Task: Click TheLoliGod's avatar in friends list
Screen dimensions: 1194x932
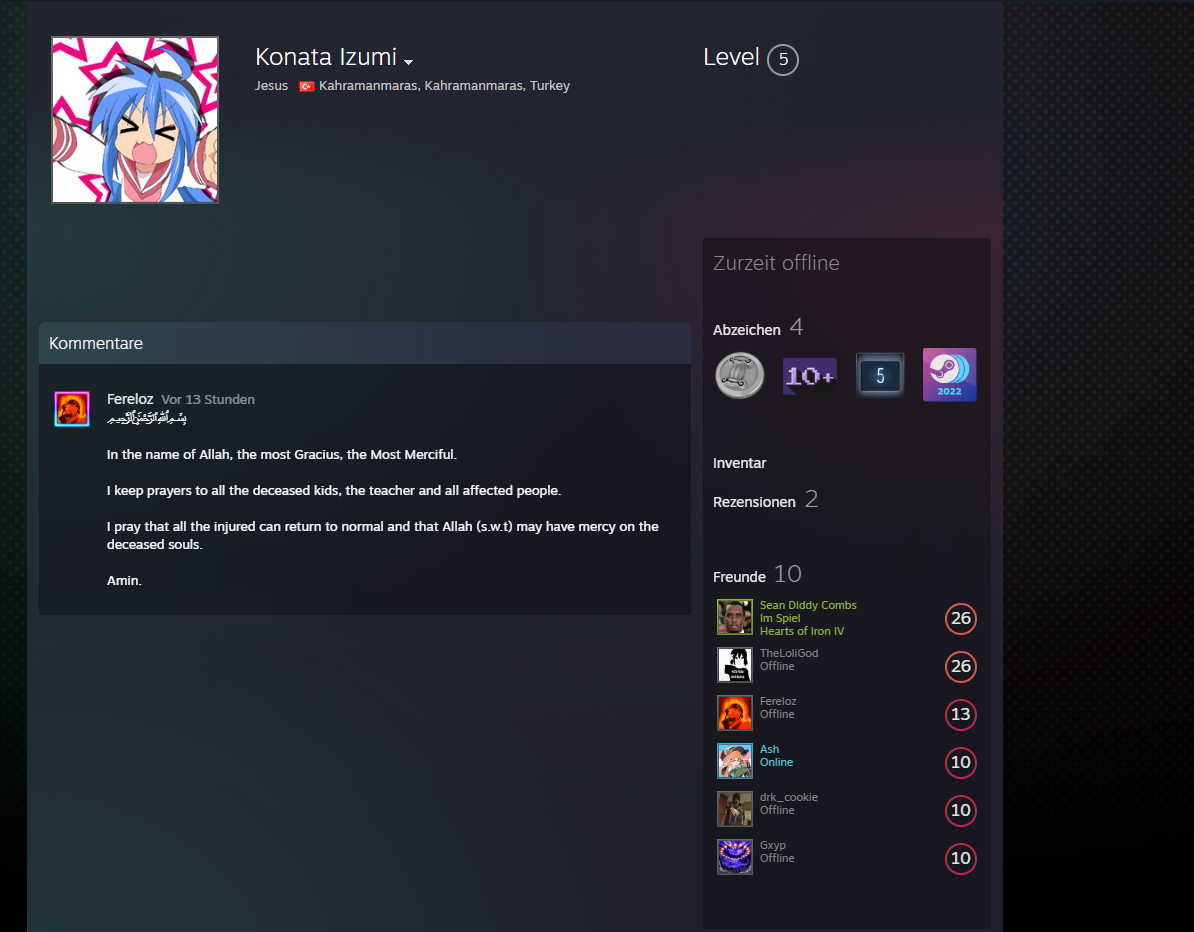Action: 735,665
